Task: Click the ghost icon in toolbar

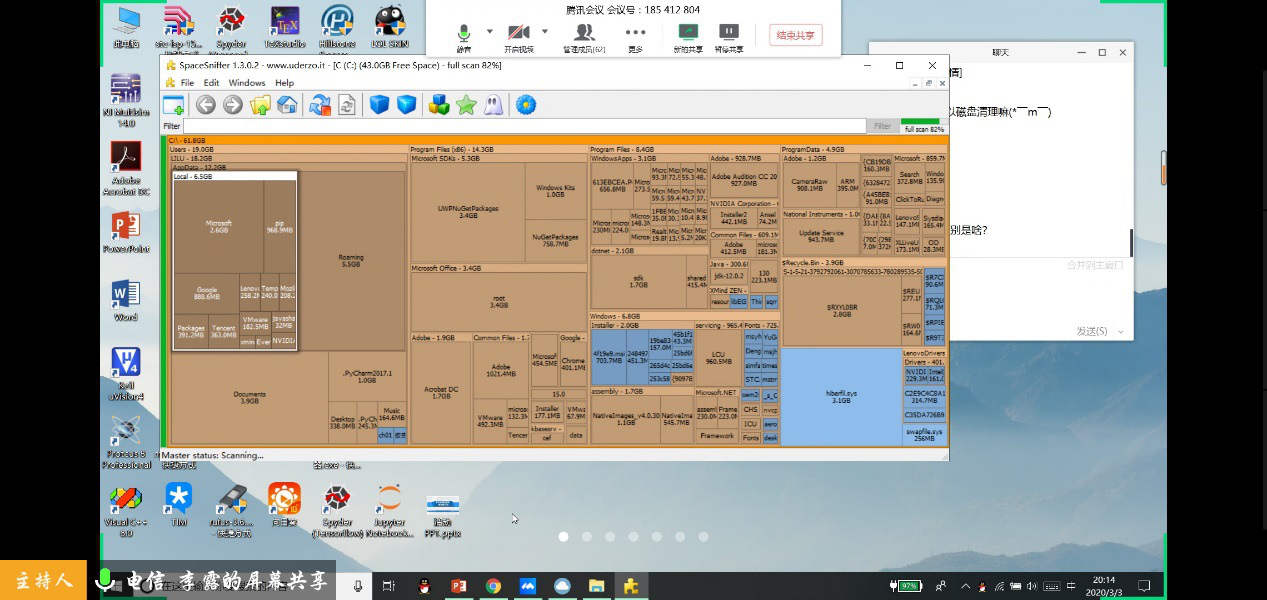Action: coord(494,105)
